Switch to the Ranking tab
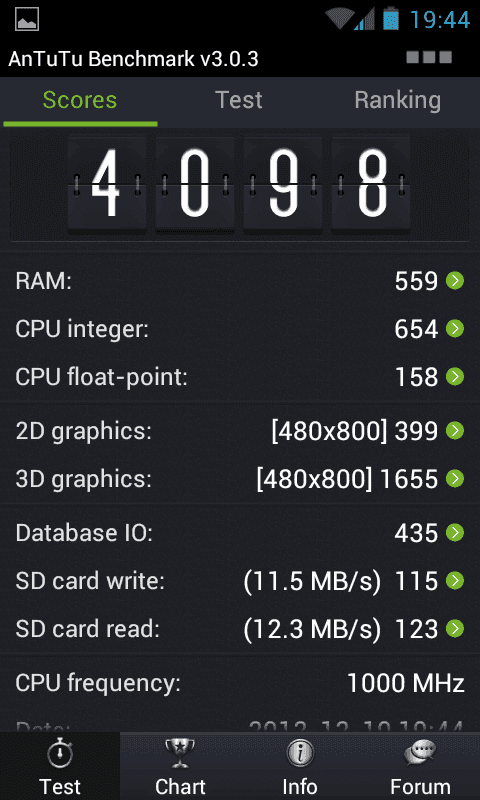This screenshot has width=480, height=800. 397,101
